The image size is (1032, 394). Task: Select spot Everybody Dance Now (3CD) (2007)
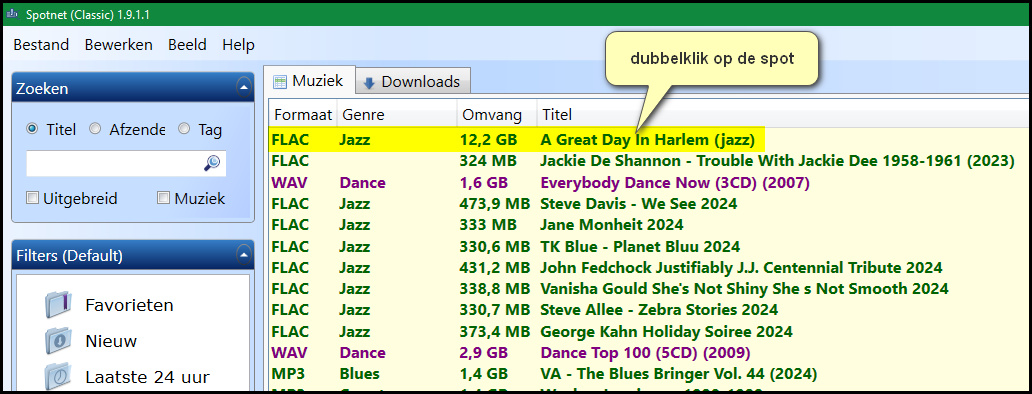pyautogui.click(x=675, y=182)
